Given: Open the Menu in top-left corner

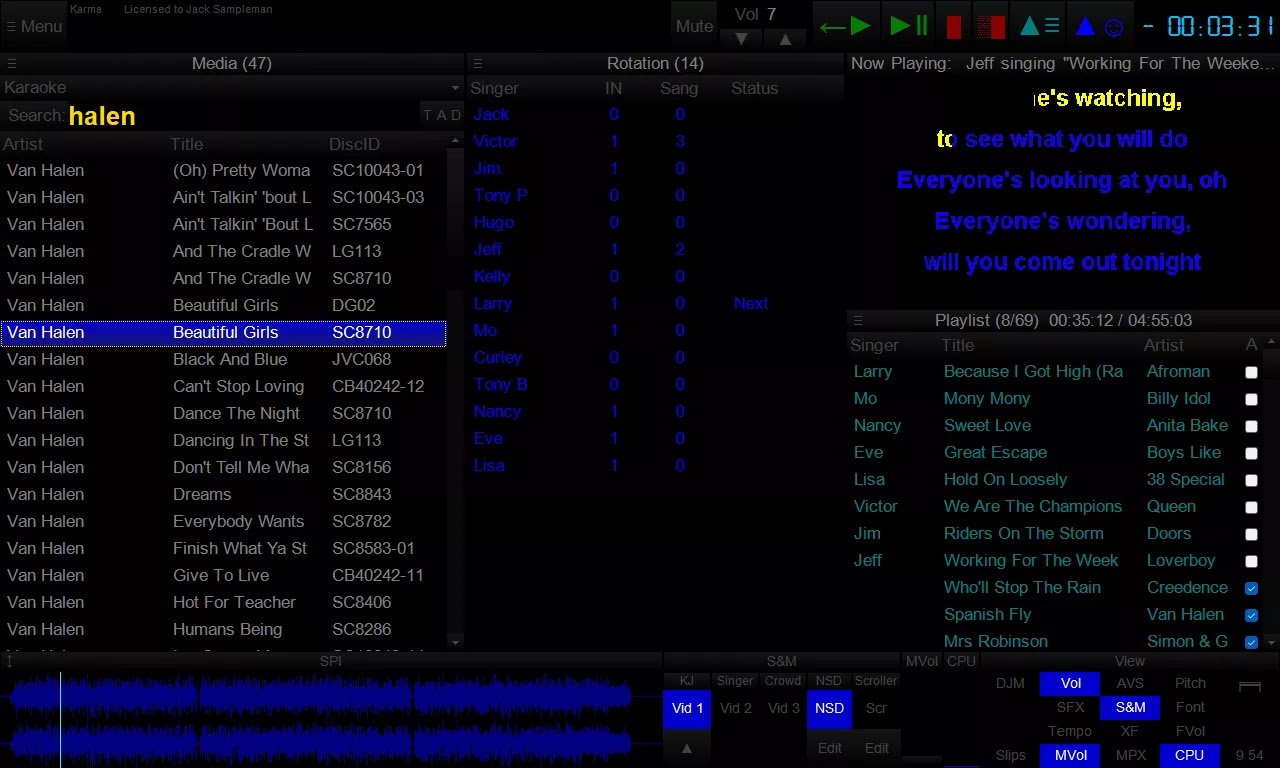Looking at the screenshot, I should click(x=33, y=26).
